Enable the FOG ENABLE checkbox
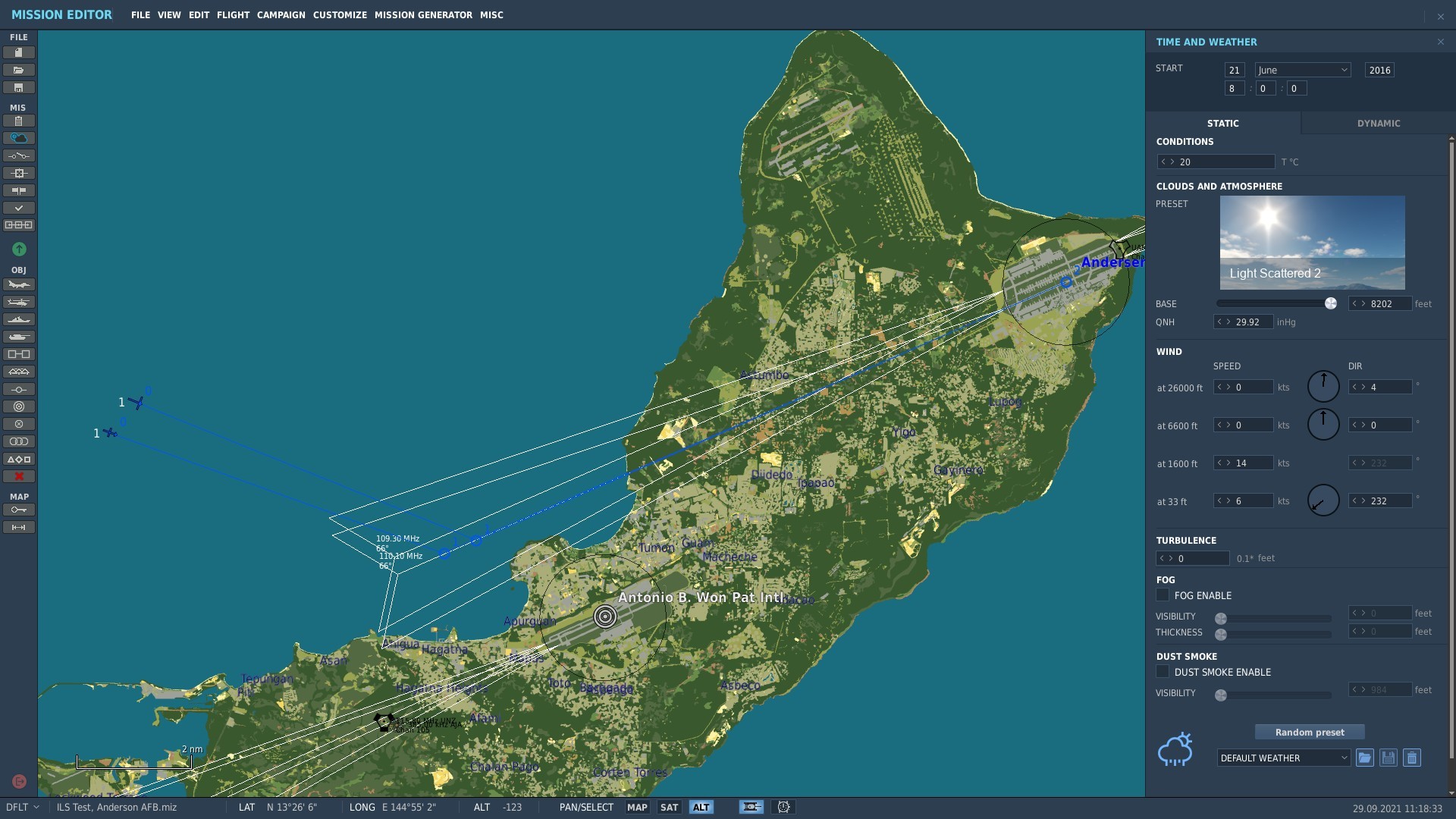This screenshot has height=819, width=1456. point(1163,595)
